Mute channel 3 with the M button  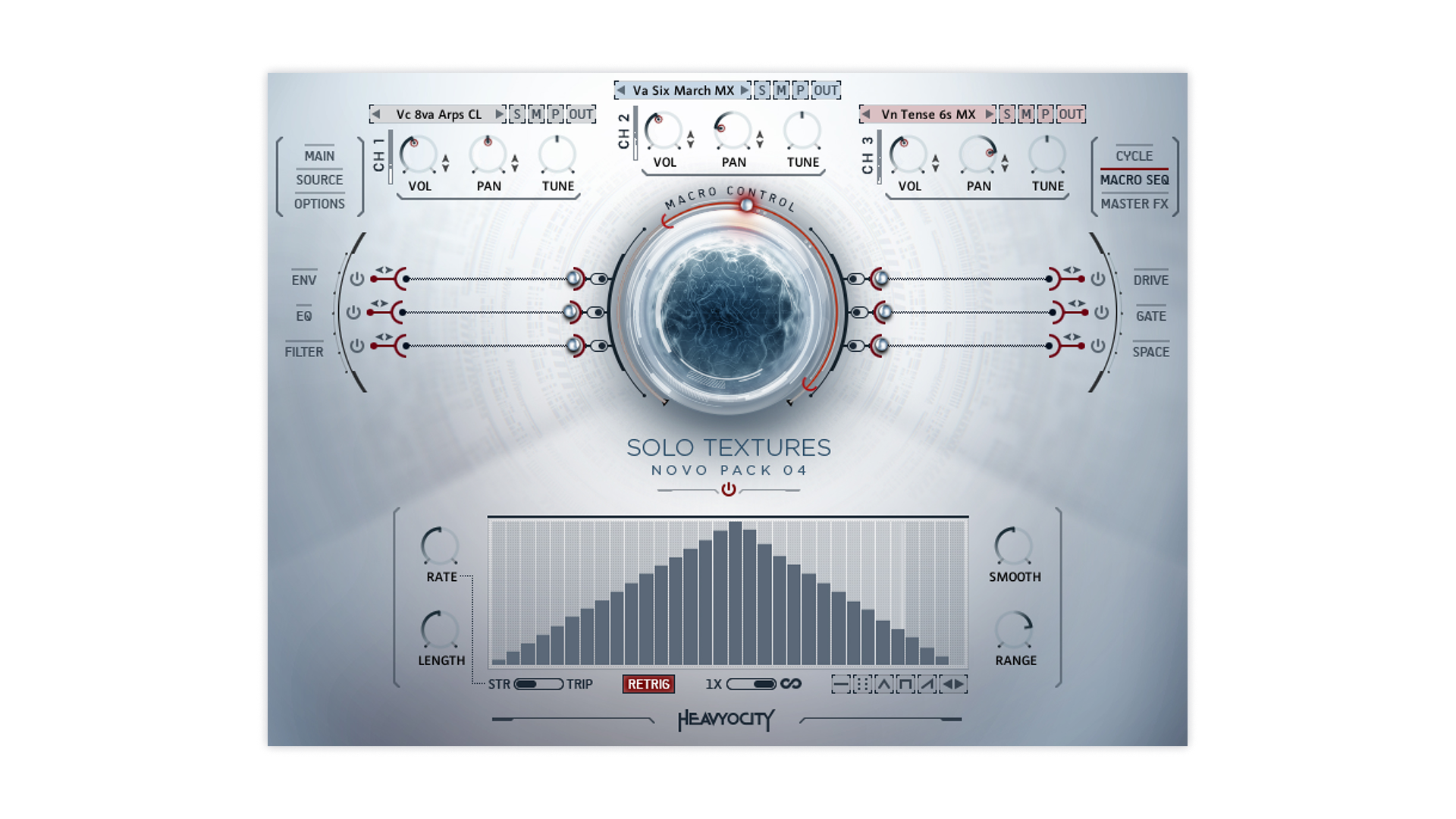pos(1026,115)
